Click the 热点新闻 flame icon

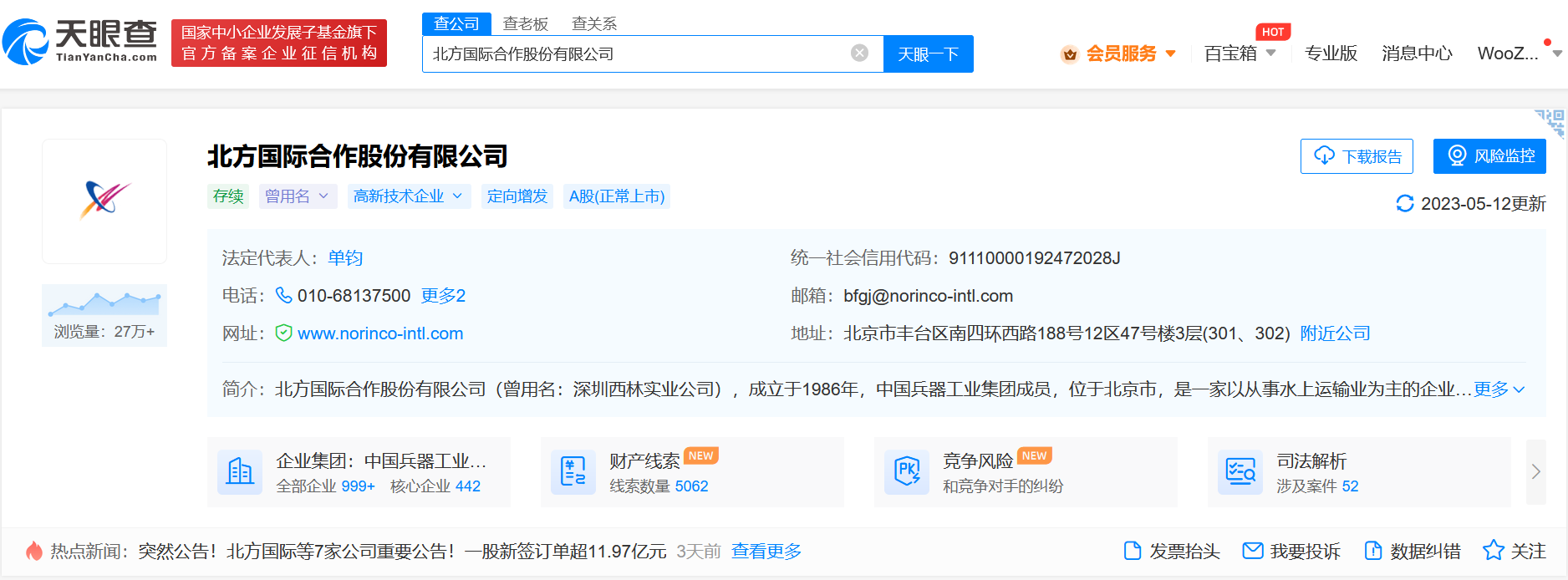[x=34, y=551]
